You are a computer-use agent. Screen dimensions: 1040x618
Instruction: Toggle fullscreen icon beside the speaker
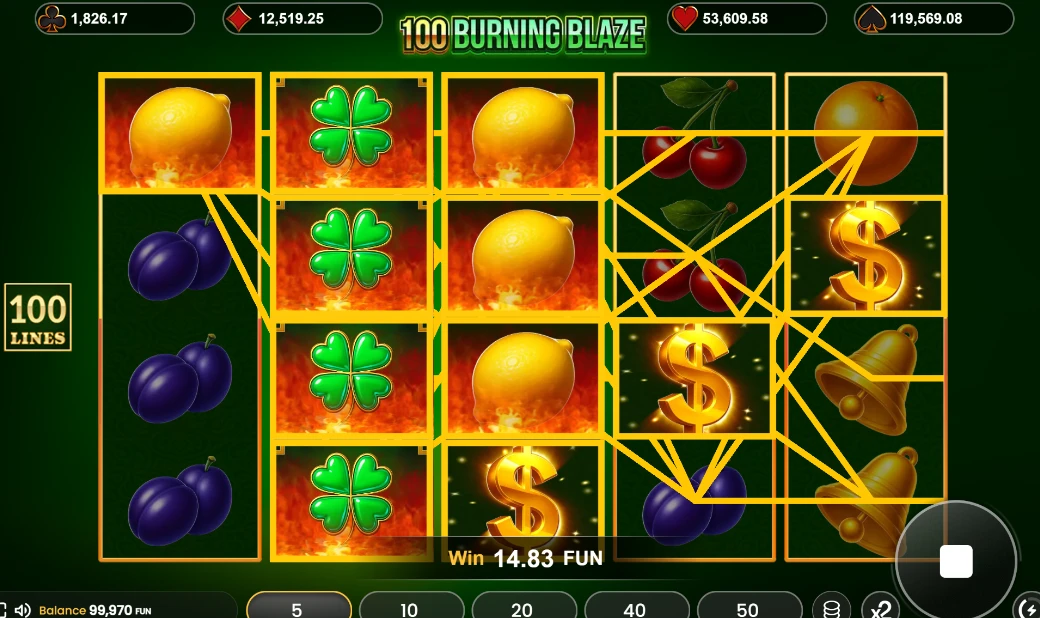click(x=3, y=610)
